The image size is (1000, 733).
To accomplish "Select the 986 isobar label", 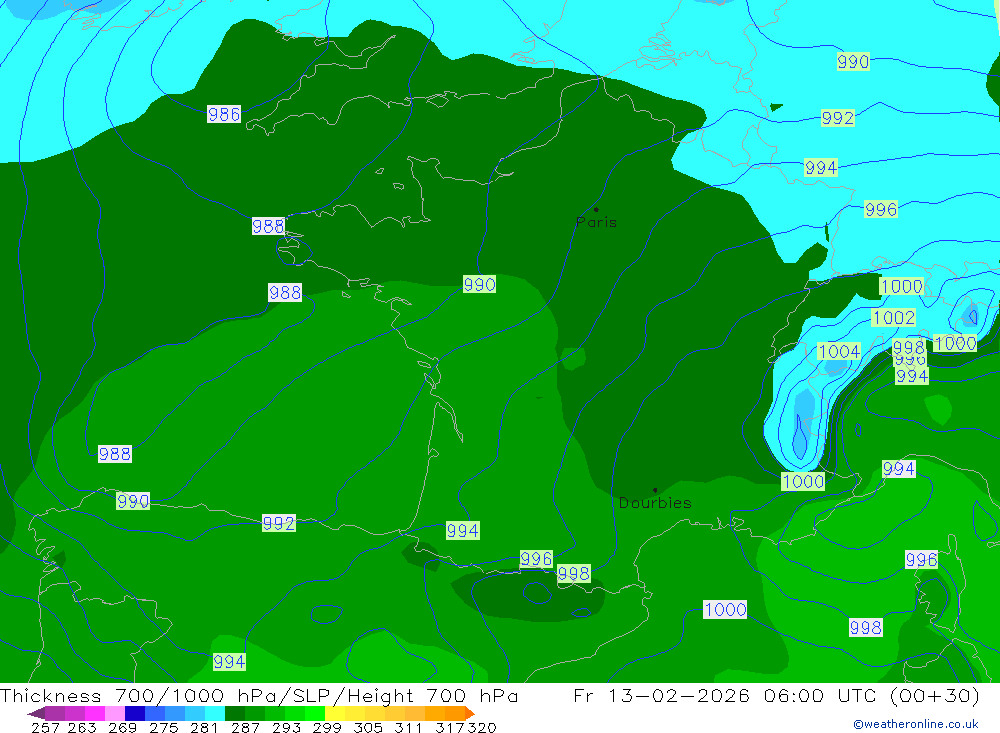I will coord(224,114).
